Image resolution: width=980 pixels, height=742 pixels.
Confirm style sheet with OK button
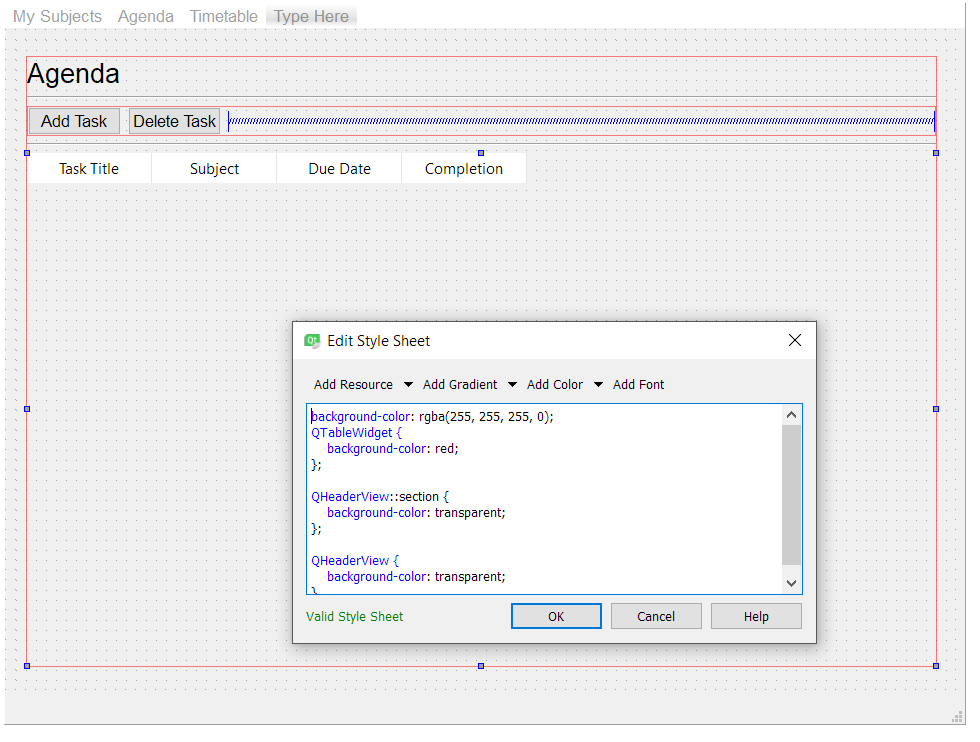[x=556, y=616]
